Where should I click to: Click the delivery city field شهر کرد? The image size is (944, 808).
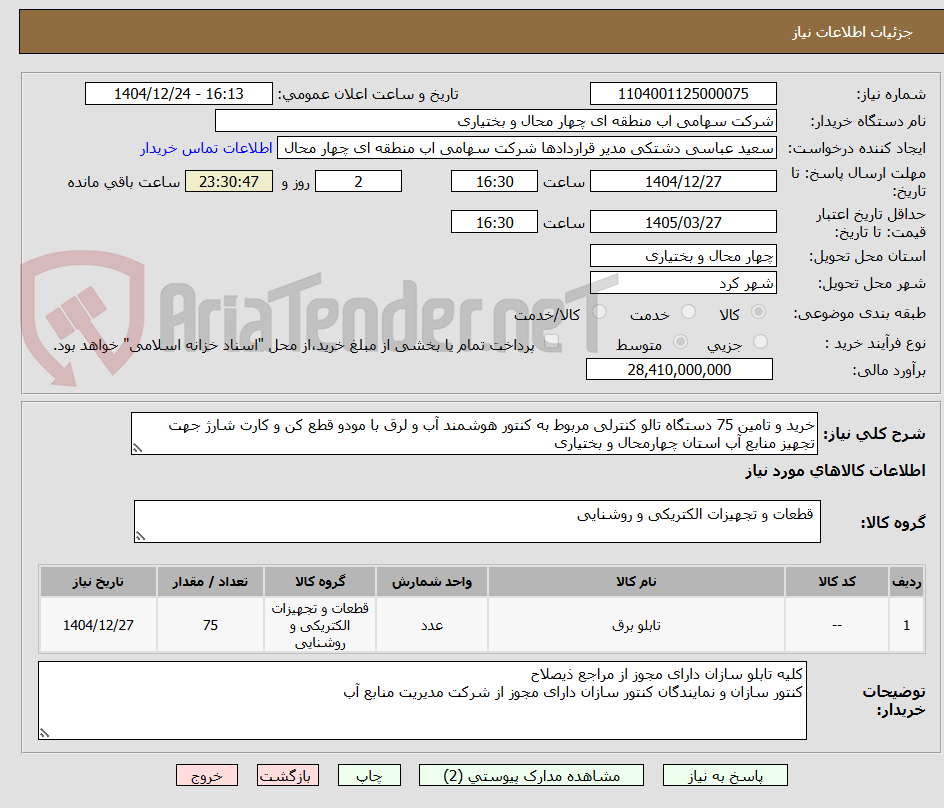(x=683, y=283)
